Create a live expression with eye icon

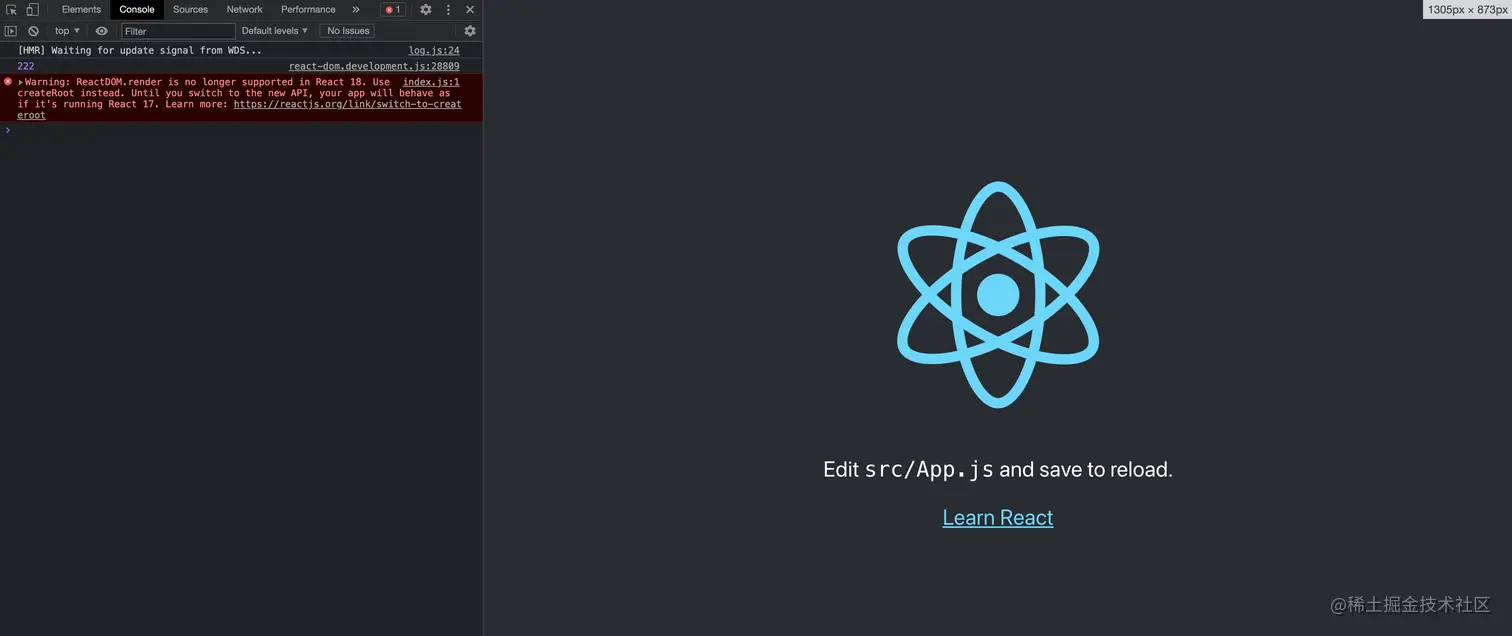click(101, 31)
